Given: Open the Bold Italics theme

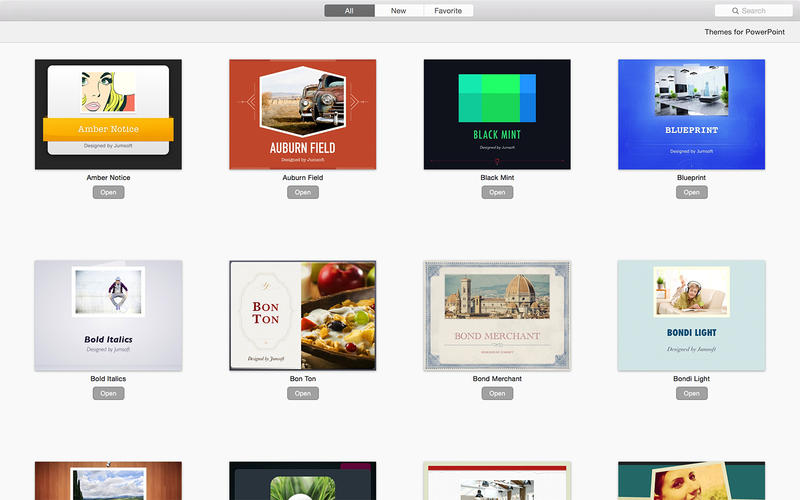Looking at the screenshot, I should 108,393.
